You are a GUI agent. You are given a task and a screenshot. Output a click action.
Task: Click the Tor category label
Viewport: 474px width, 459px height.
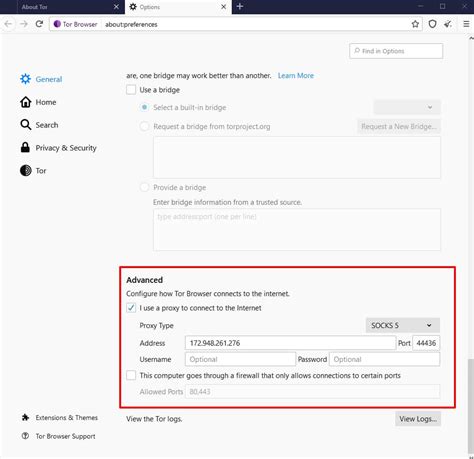click(x=41, y=171)
